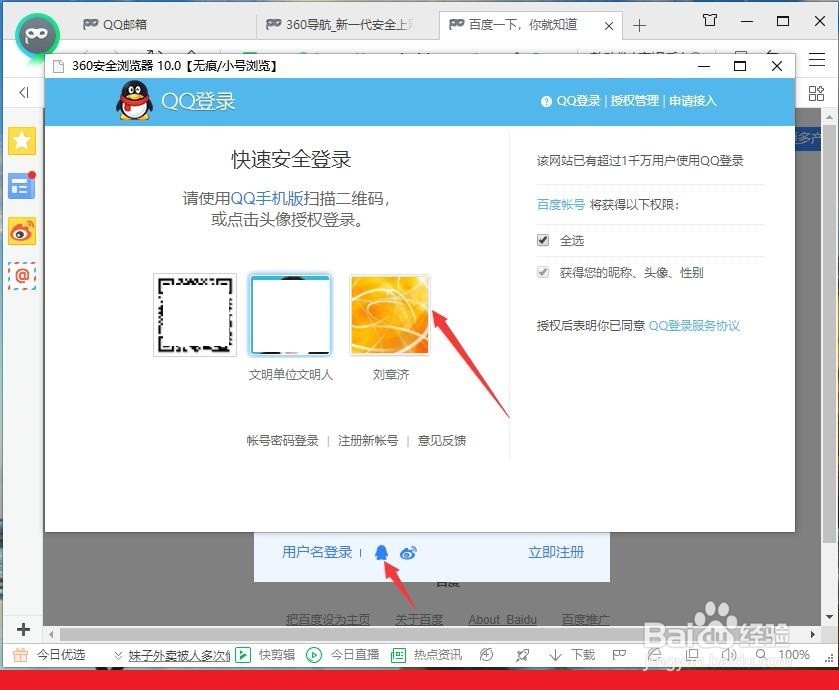Open the 百度帐号 link
Screen dimensions: 839x690
pyautogui.click(x=560, y=205)
